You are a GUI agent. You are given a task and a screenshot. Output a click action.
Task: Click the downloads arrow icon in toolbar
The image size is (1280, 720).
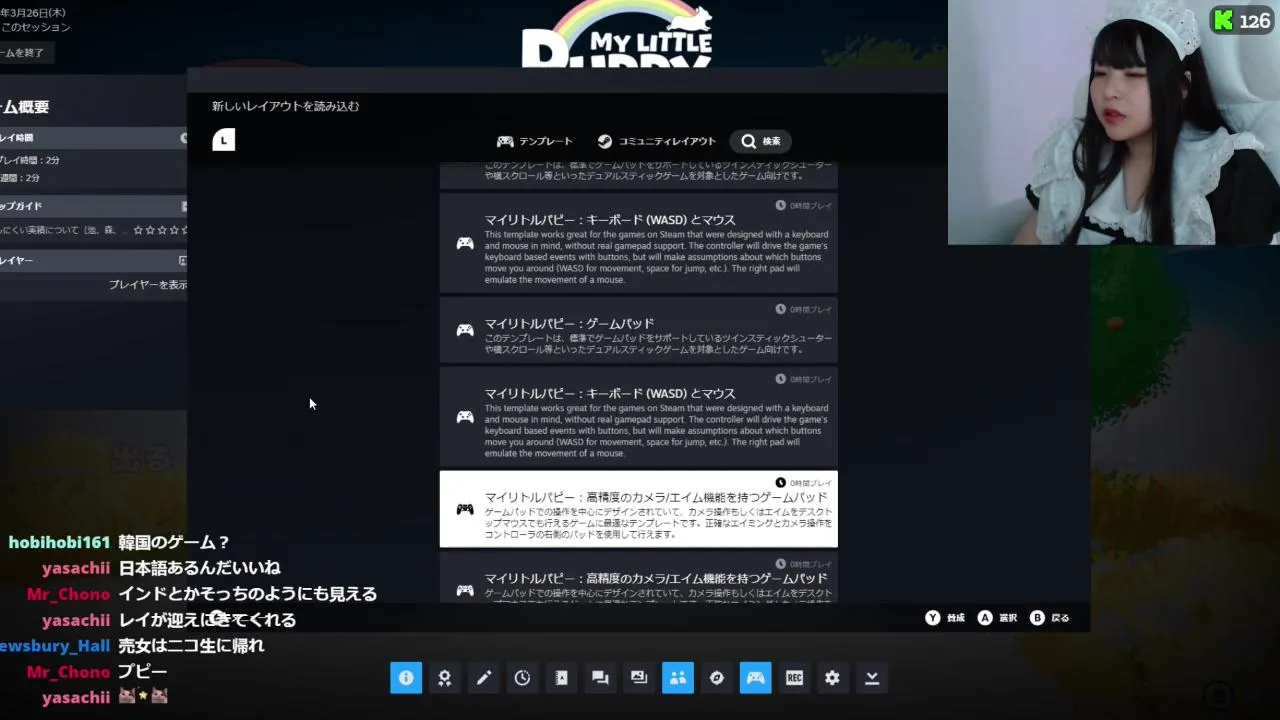[x=872, y=678]
